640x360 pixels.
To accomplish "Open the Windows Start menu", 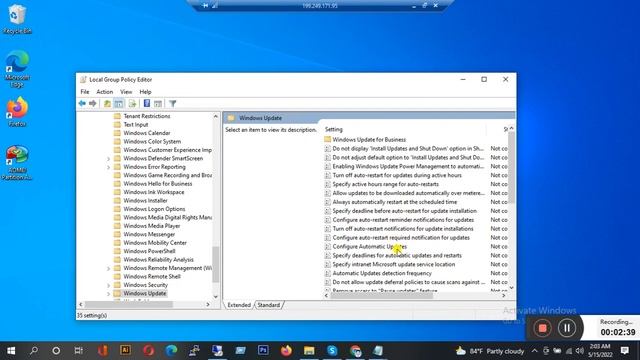I will pyautogui.click(x=11, y=351).
